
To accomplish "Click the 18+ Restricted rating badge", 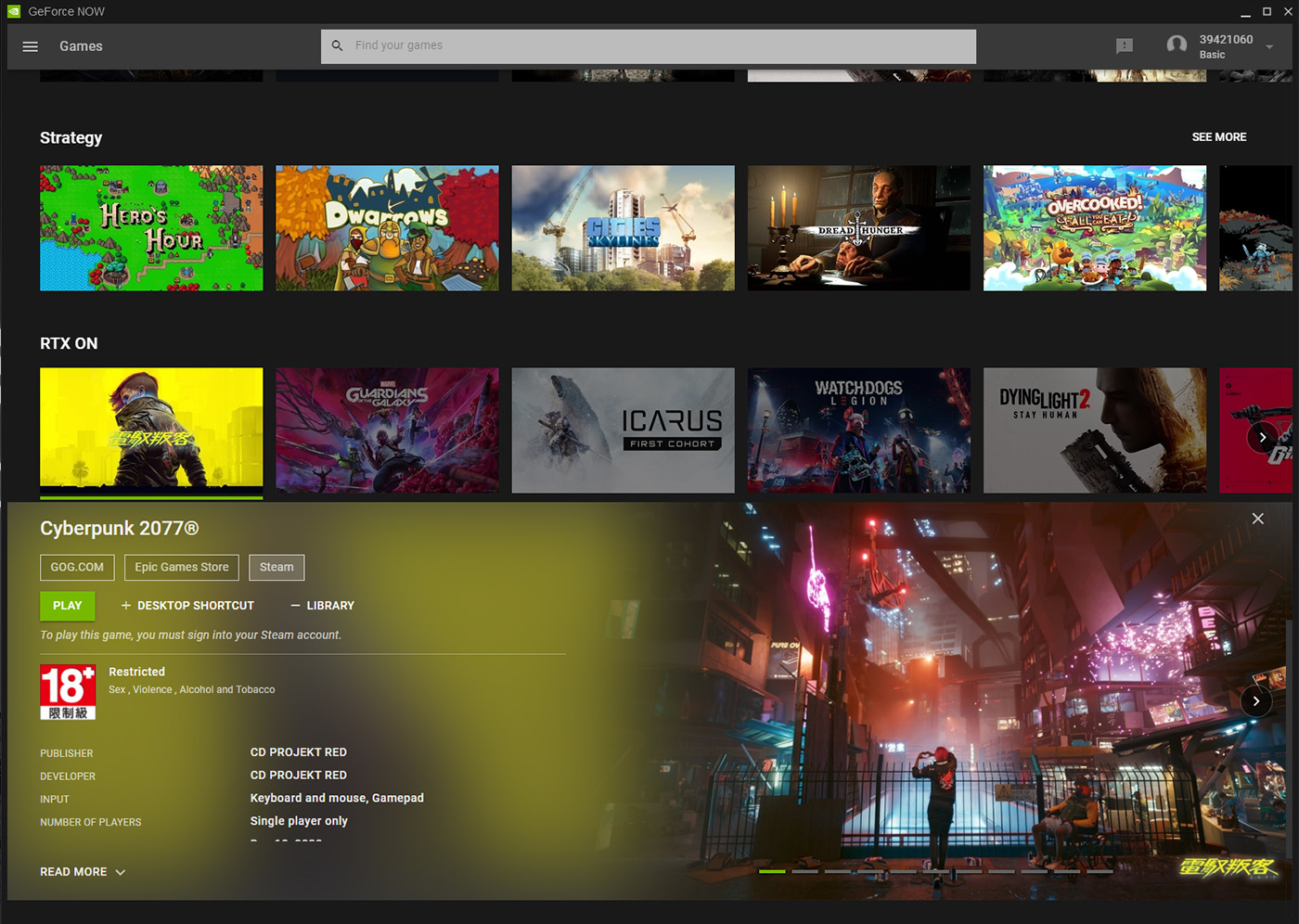I will 68,692.
